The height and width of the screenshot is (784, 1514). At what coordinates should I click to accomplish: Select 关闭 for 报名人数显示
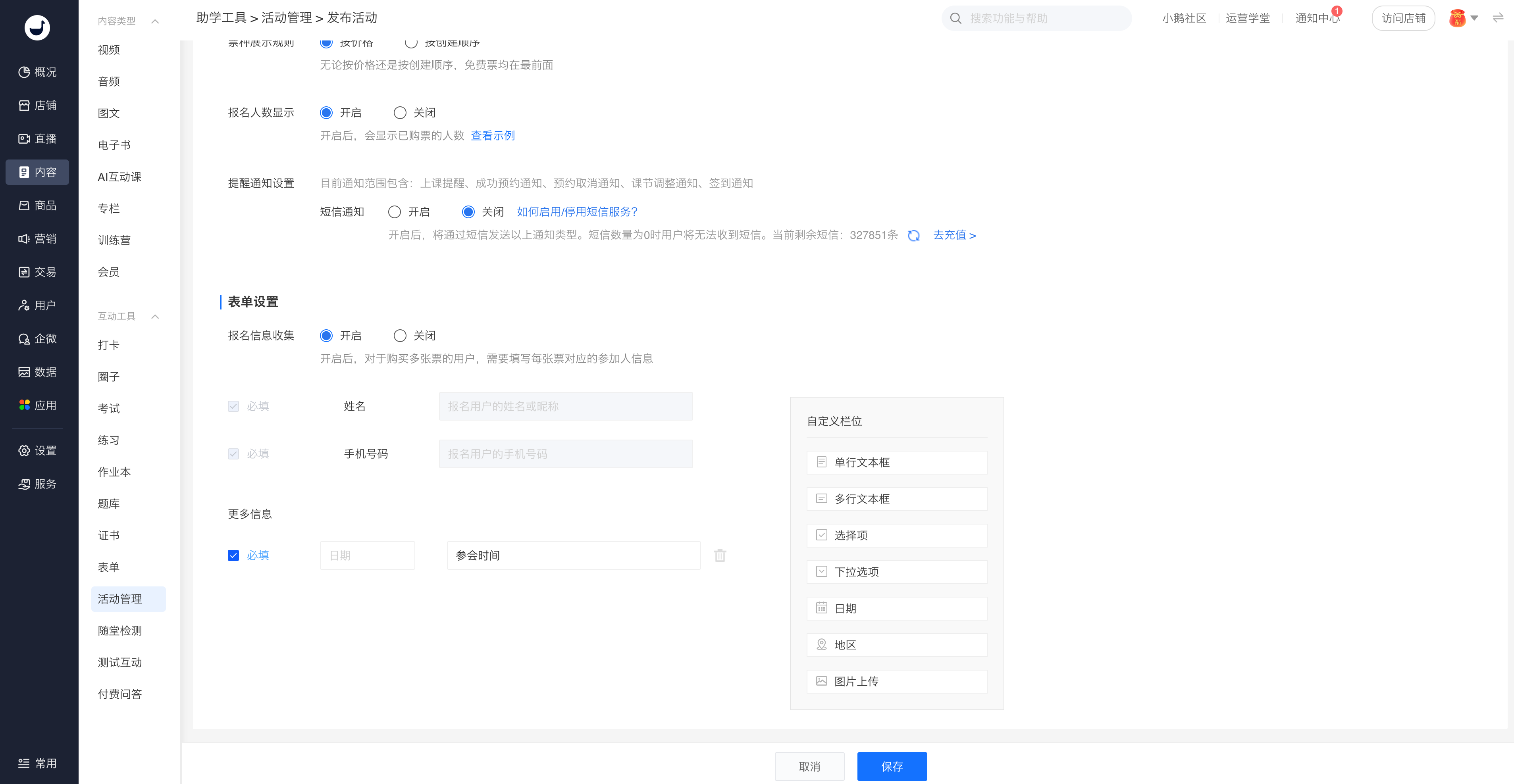(x=400, y=112)
